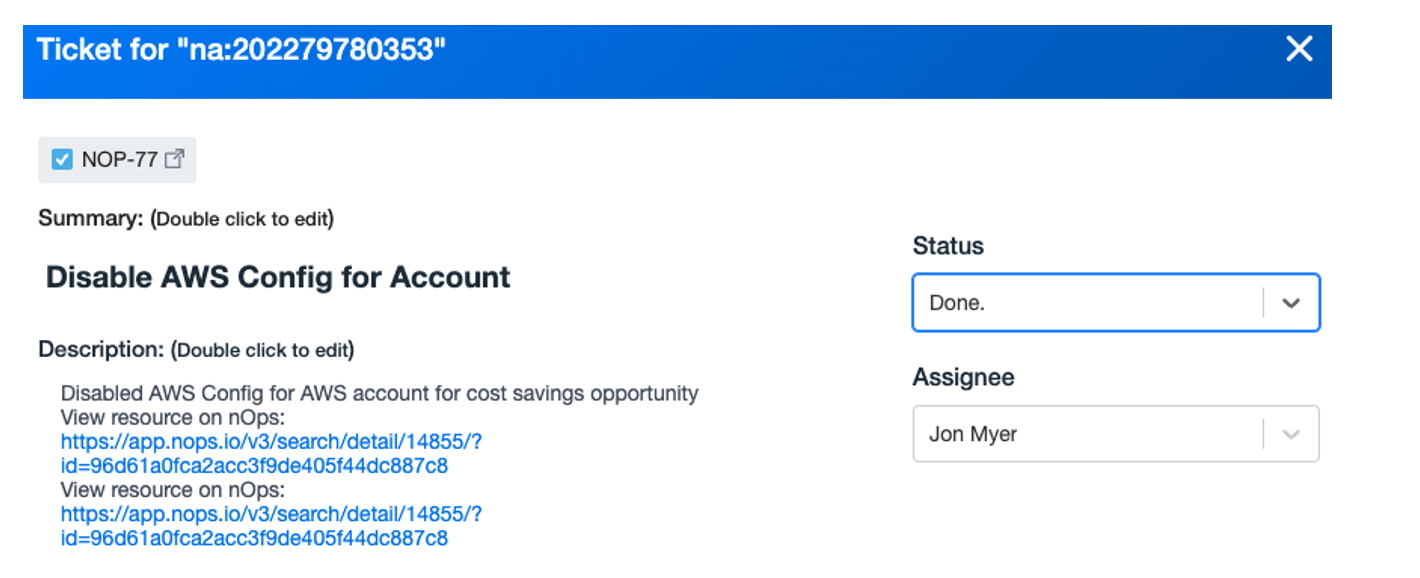Click the Description (Double click to edit) label
Screen dimensions: 1420x578
pyautogui.click(x=196, y=350)
